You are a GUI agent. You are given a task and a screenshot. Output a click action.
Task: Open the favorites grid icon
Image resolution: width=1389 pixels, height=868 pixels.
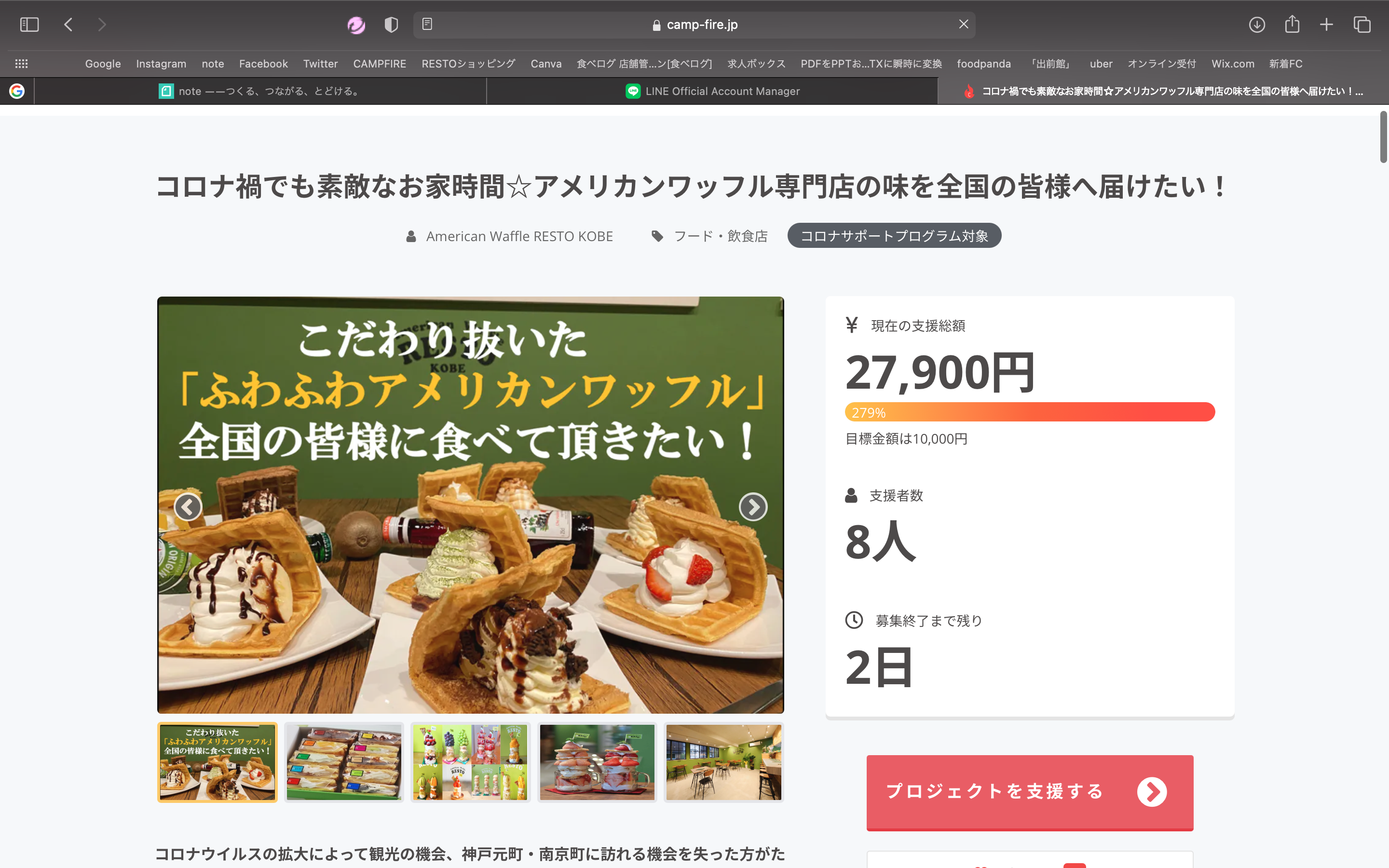click(21, 64)
